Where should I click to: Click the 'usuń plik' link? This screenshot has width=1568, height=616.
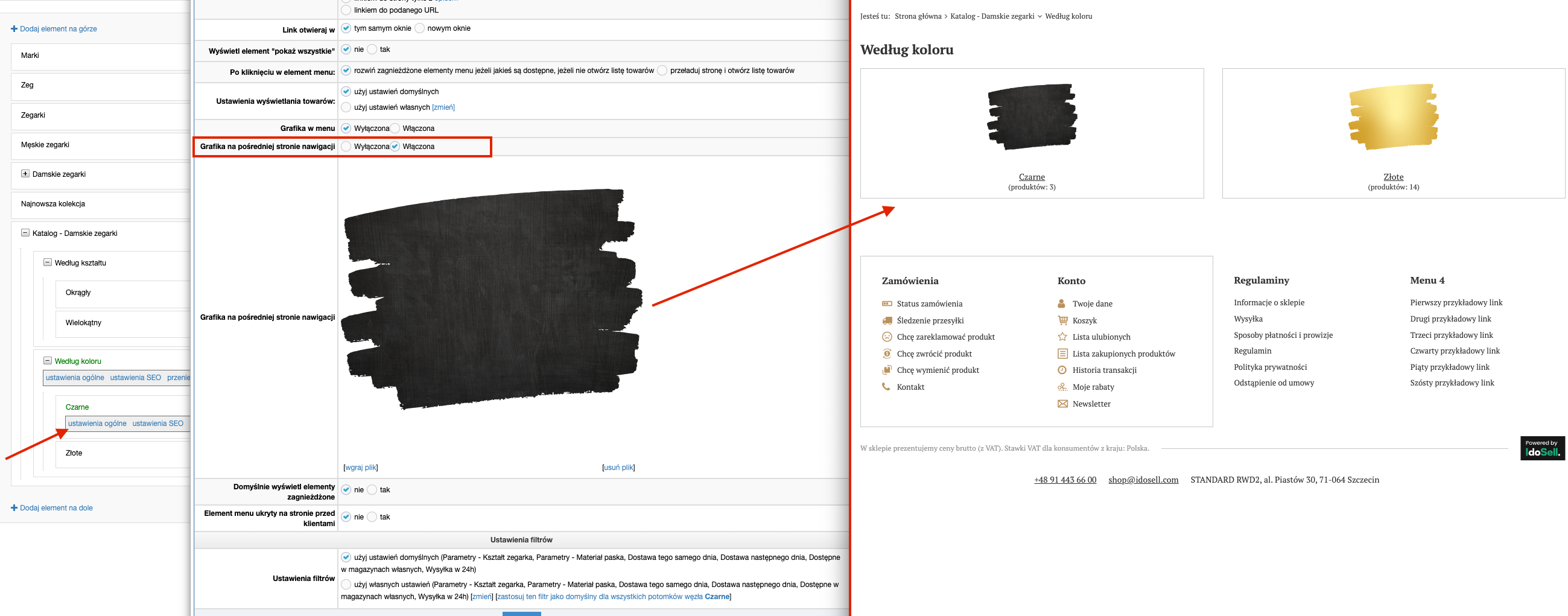618,468
